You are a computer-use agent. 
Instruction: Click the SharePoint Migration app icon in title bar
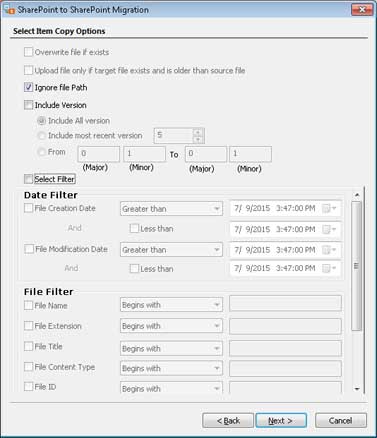(x=9, y=9)
